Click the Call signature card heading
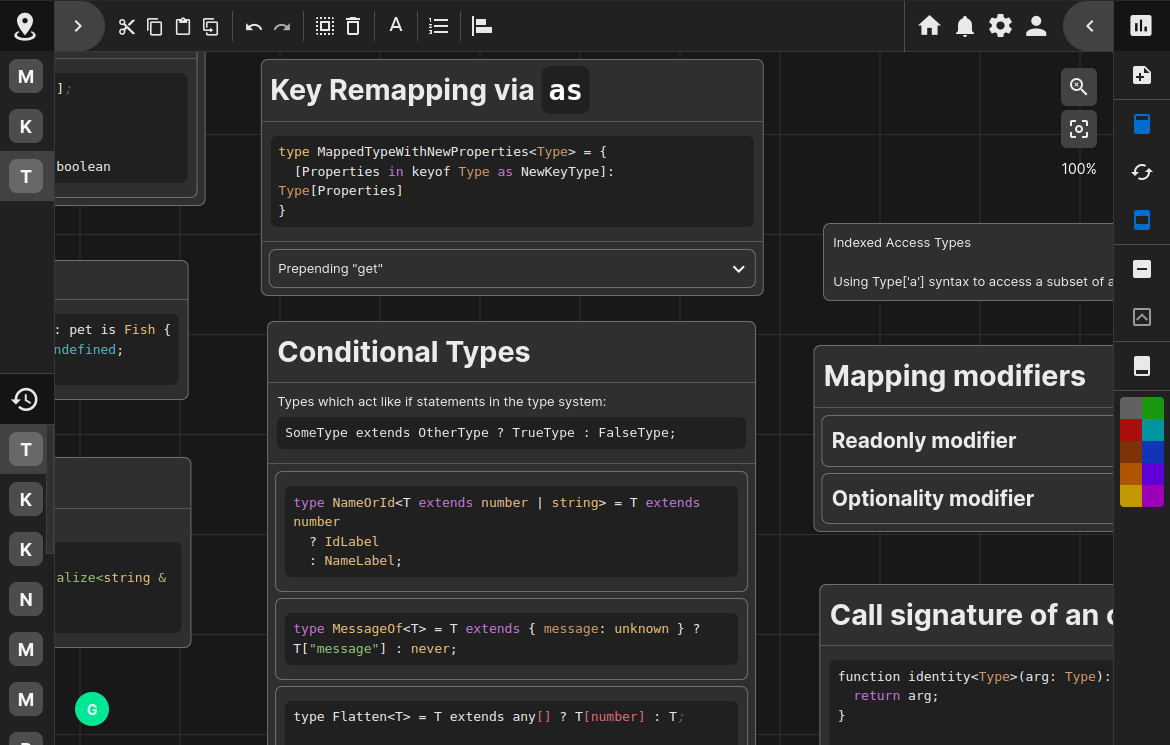 pos(972,615)
